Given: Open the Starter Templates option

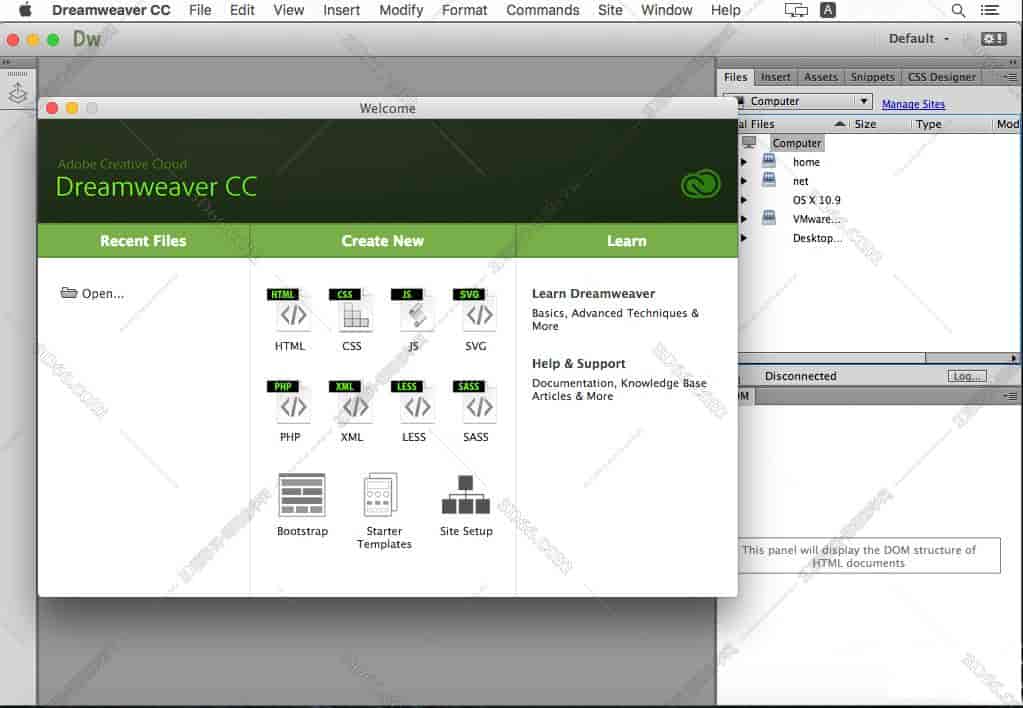Looking at the screenshot, I should [383, 495].
